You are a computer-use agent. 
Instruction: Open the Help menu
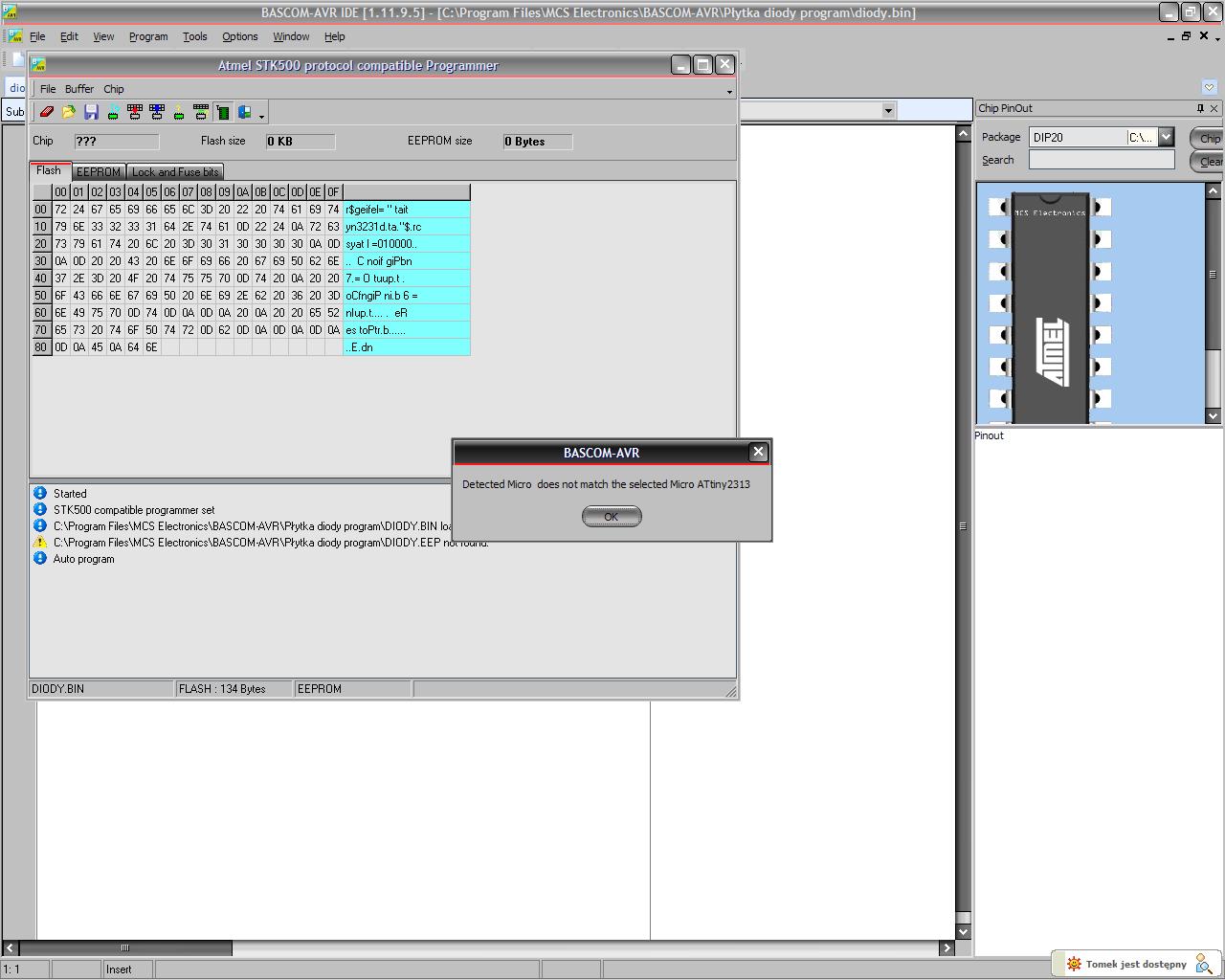coord(334,36)
